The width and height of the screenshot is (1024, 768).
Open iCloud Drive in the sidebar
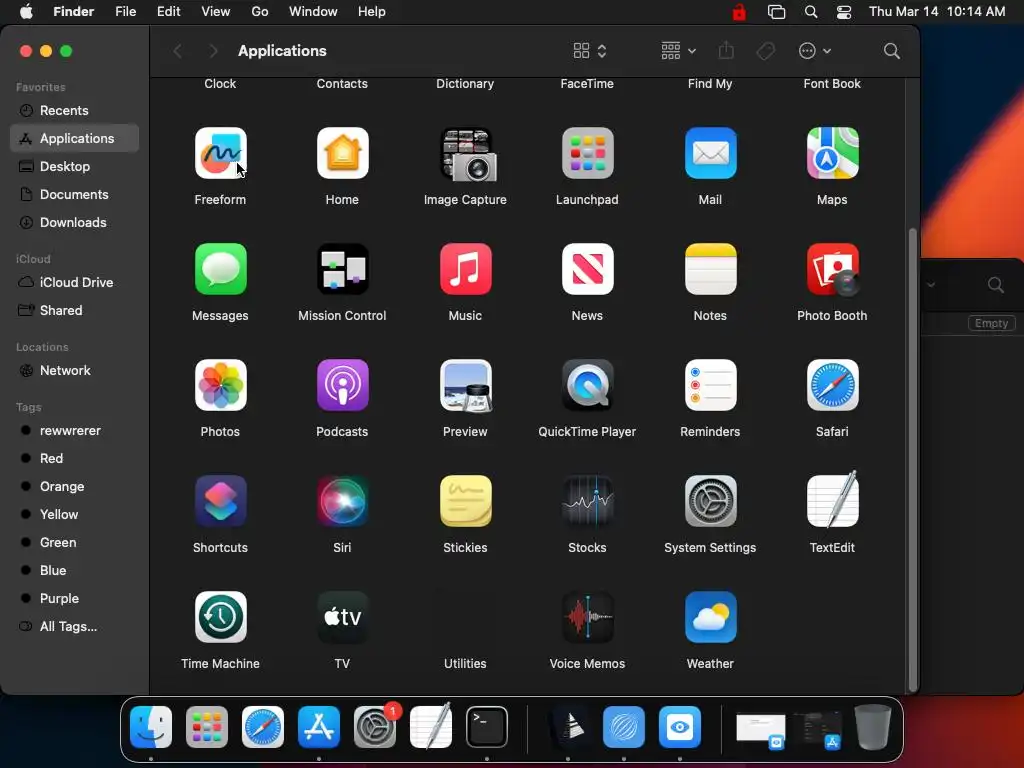(74, 282)
